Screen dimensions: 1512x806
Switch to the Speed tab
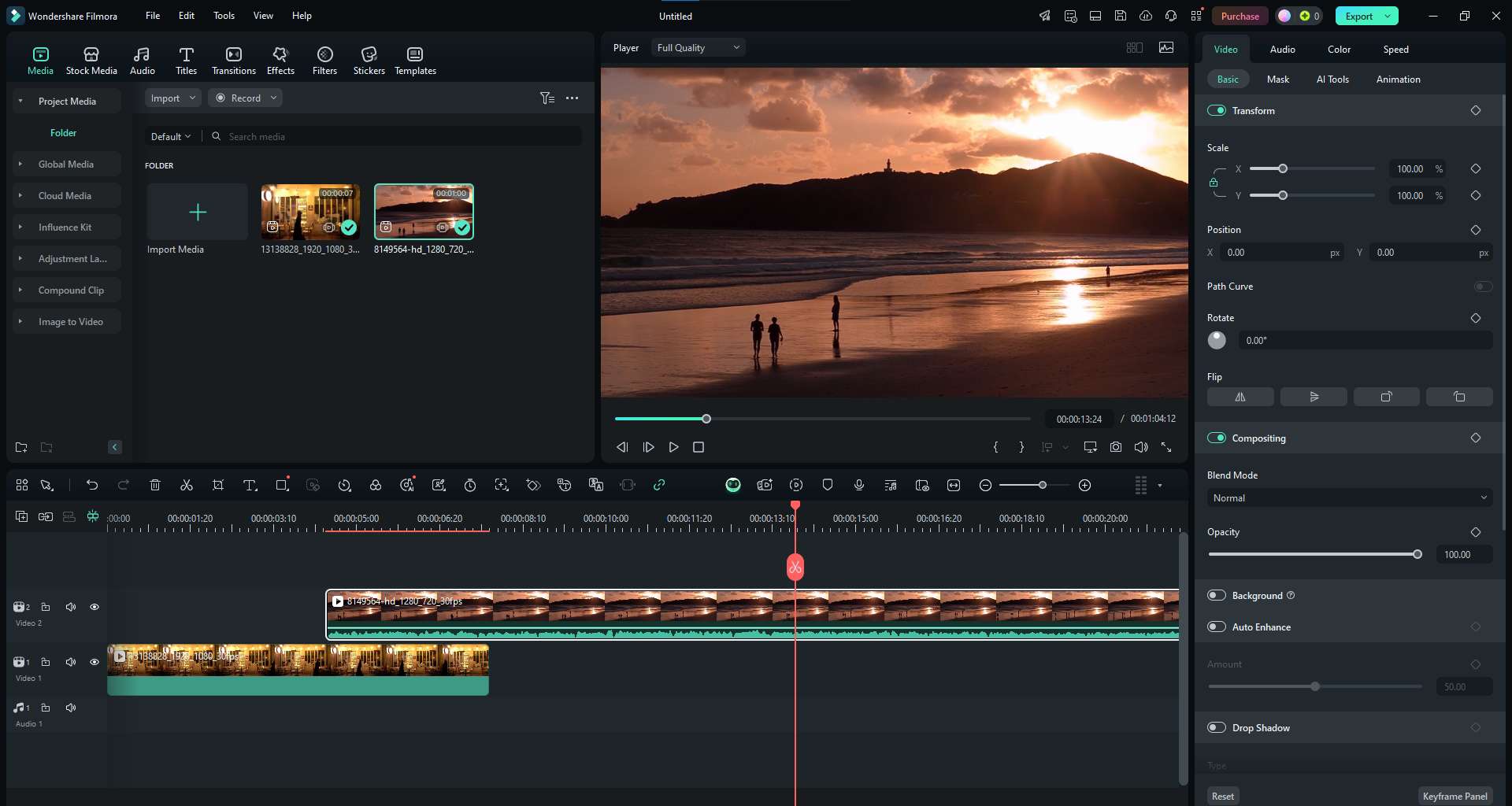pos(1395,49)
